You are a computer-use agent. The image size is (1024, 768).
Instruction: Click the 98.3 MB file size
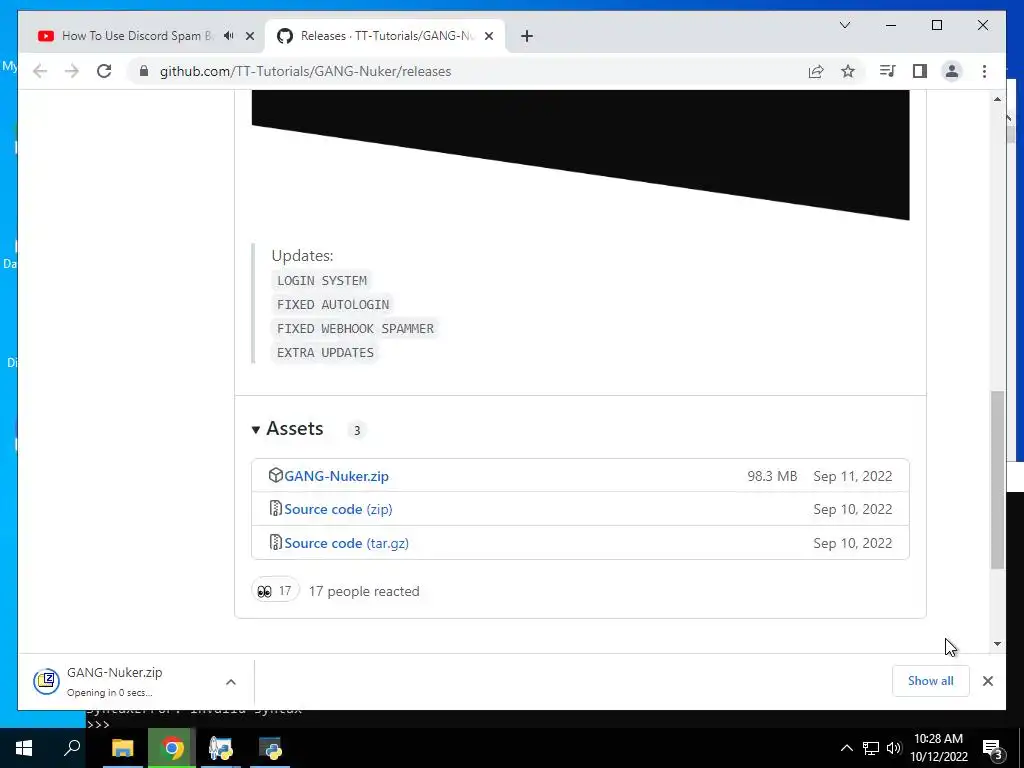[x=772, y=477]
